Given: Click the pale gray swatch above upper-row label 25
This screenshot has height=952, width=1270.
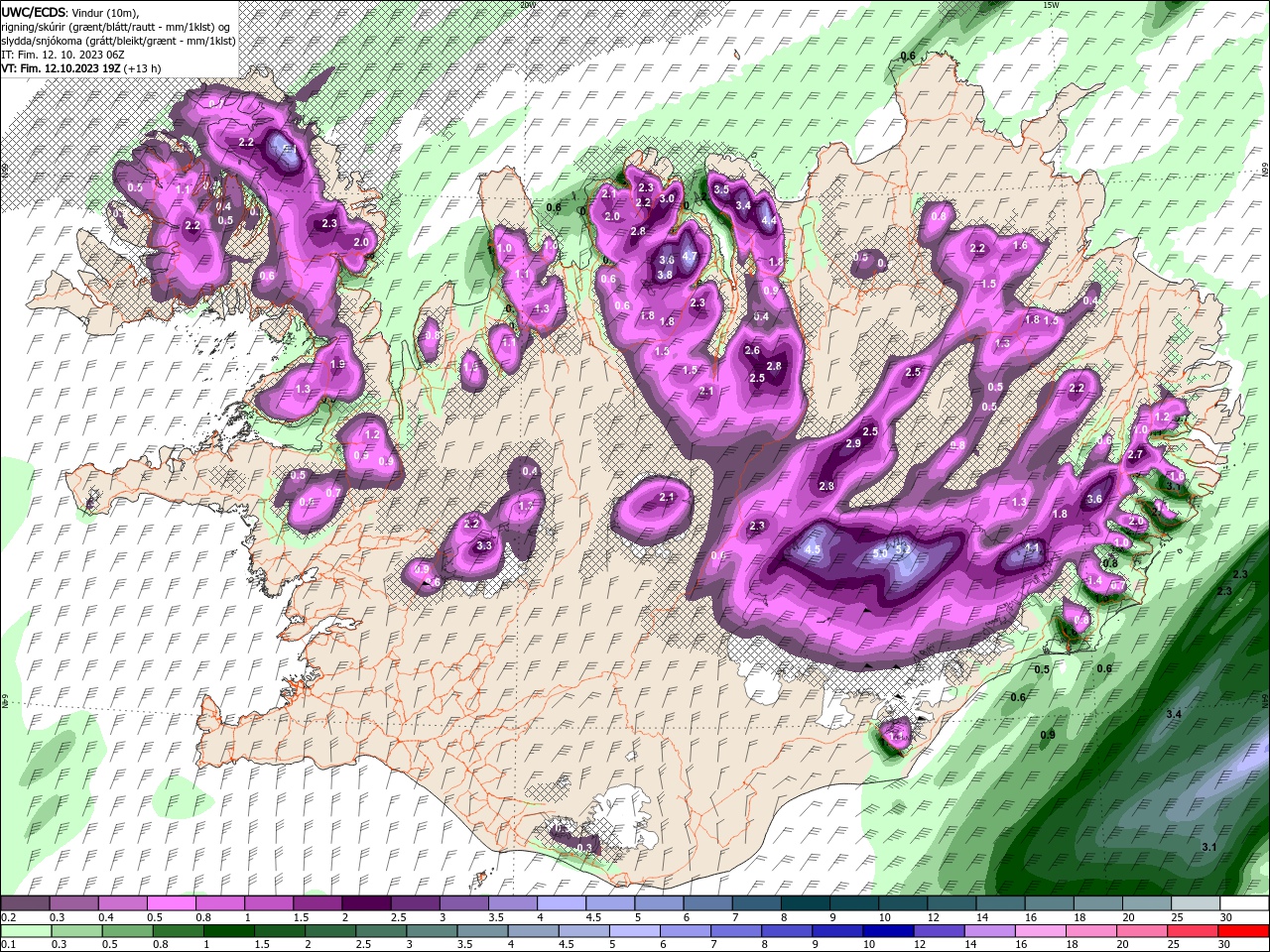Looking at the screenshot, I should [x=1195, y=903].
